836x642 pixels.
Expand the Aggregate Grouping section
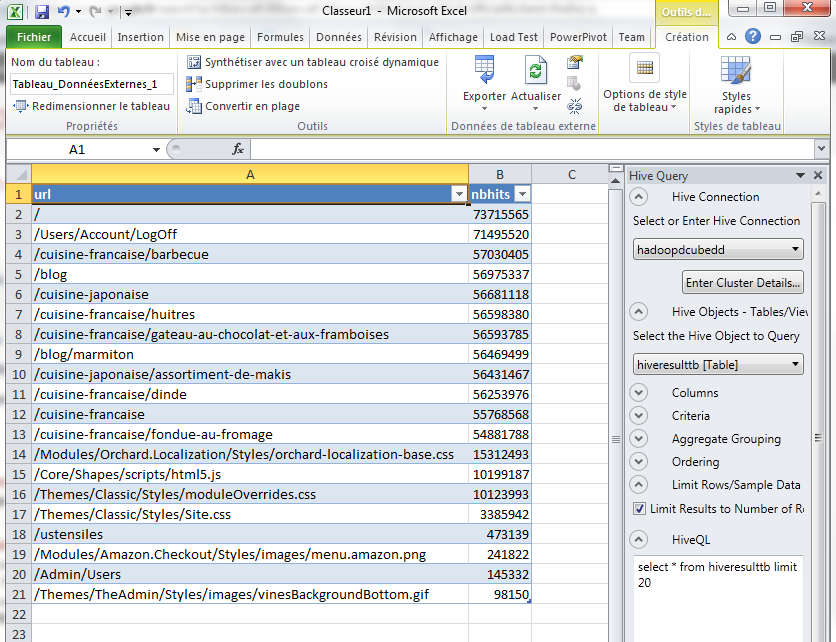639,438
